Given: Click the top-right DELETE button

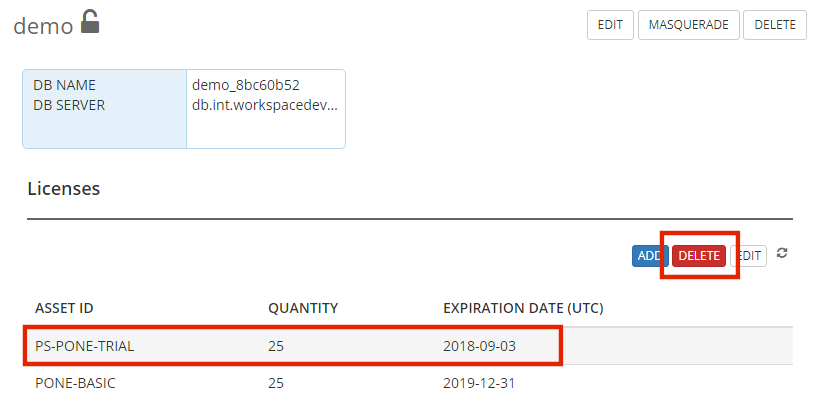Looking at the screenshot, I should click(x=775, y=25).
